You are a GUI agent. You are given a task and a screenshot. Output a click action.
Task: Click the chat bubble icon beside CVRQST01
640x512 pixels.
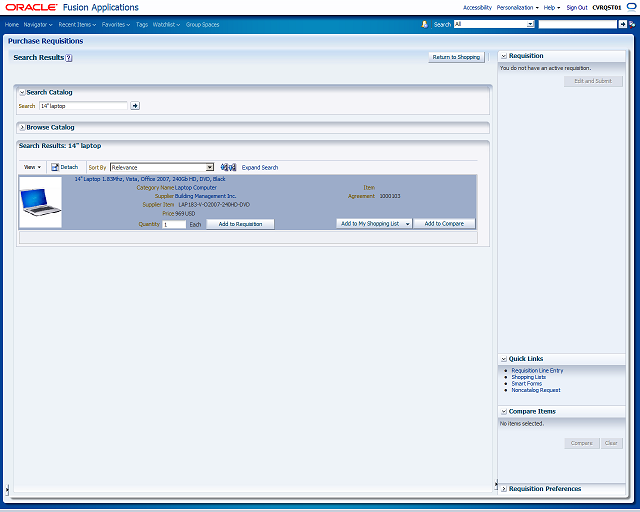631,7
